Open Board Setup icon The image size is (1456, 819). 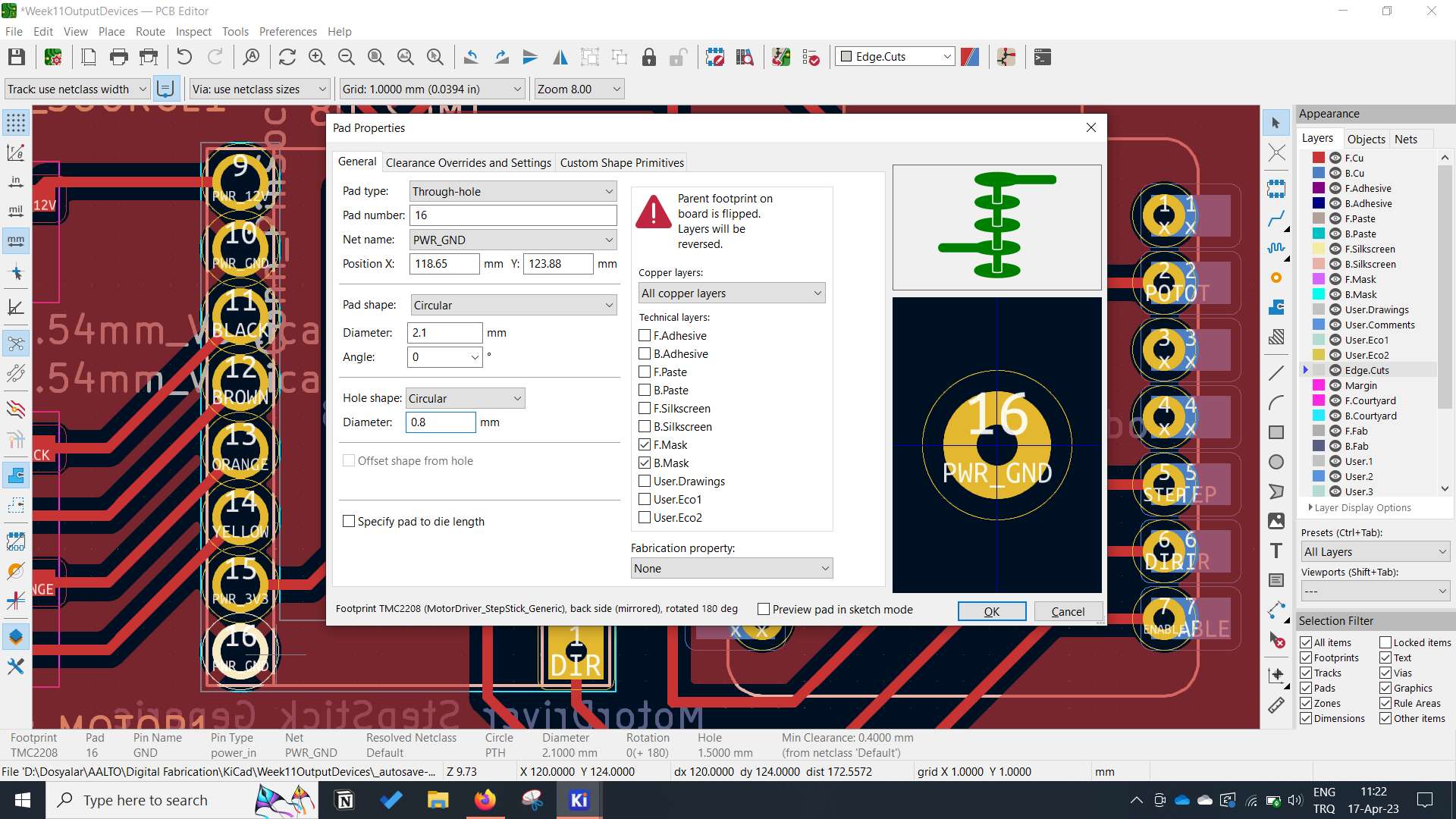[x=53, y=57]
